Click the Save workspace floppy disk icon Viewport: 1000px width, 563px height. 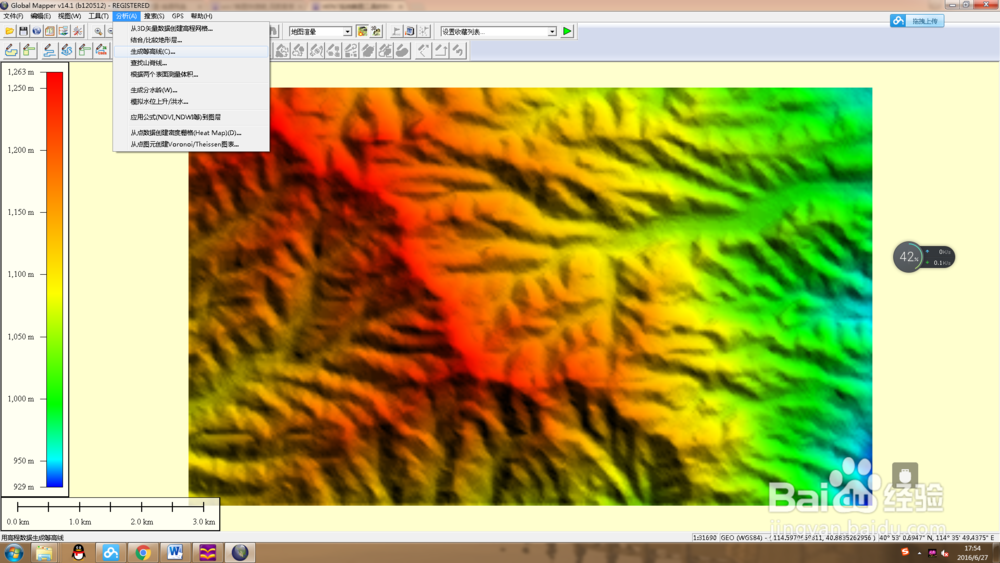[x=24, y=31]
